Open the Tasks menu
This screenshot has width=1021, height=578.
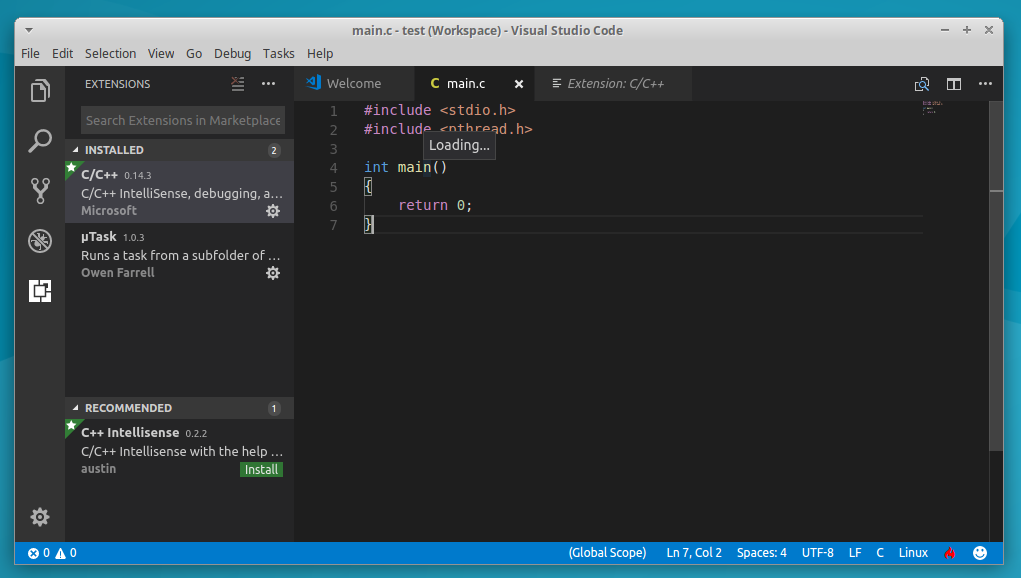tap(279, 53)
